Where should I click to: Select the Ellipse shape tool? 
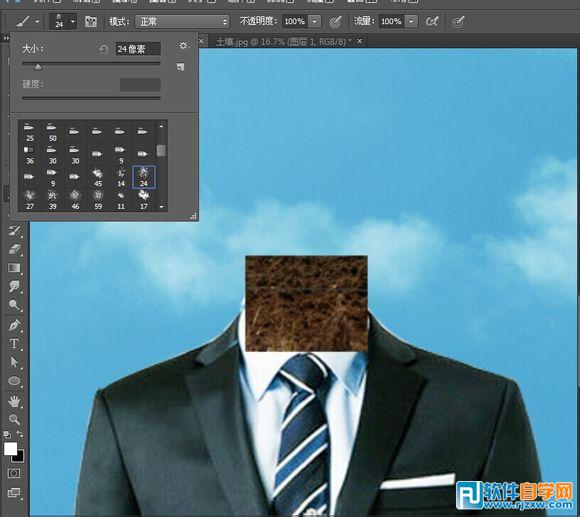point(14,381)
